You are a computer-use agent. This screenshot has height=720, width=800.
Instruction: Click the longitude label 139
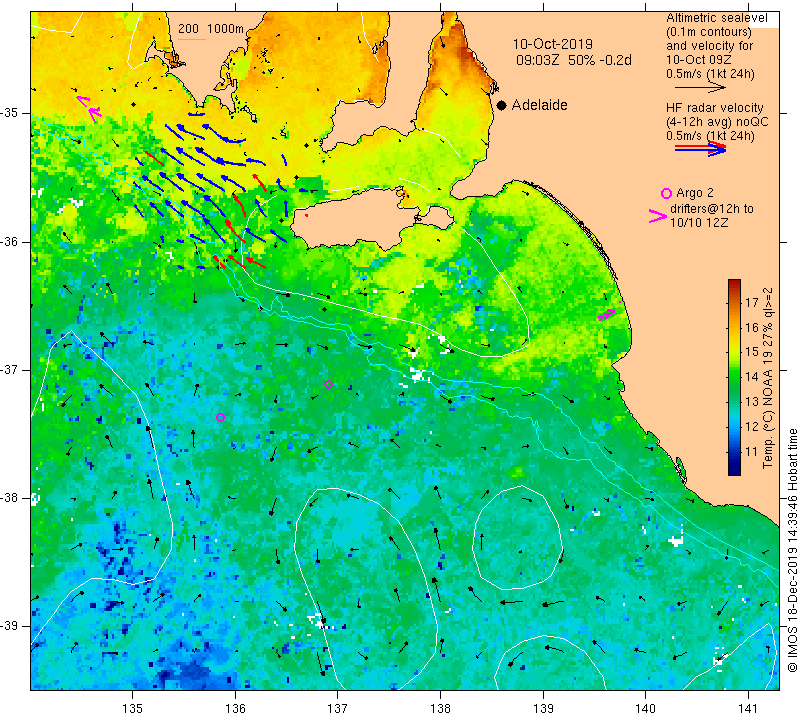coord(543,708)
